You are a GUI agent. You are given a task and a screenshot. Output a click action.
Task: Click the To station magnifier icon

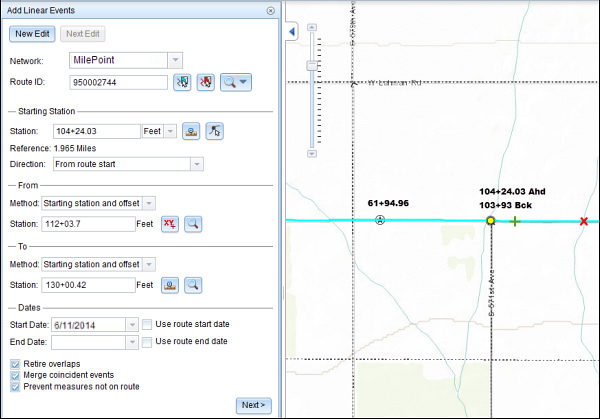pyautogui.click(x=193, y=285)
